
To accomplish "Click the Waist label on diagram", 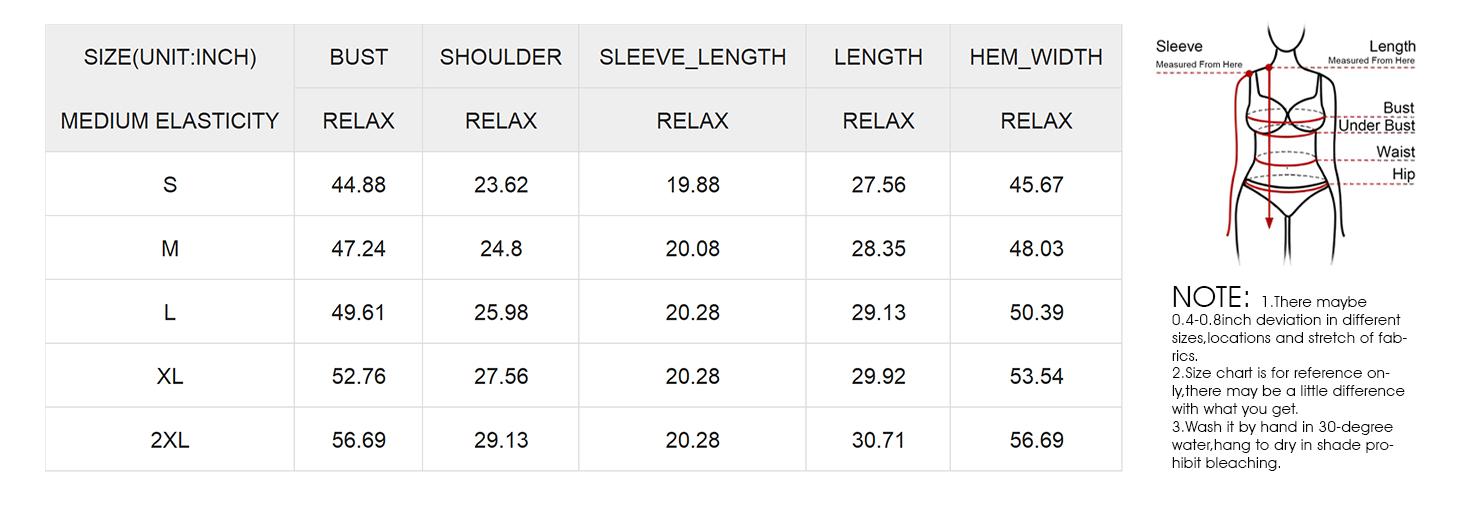I will click(1395, 152).
